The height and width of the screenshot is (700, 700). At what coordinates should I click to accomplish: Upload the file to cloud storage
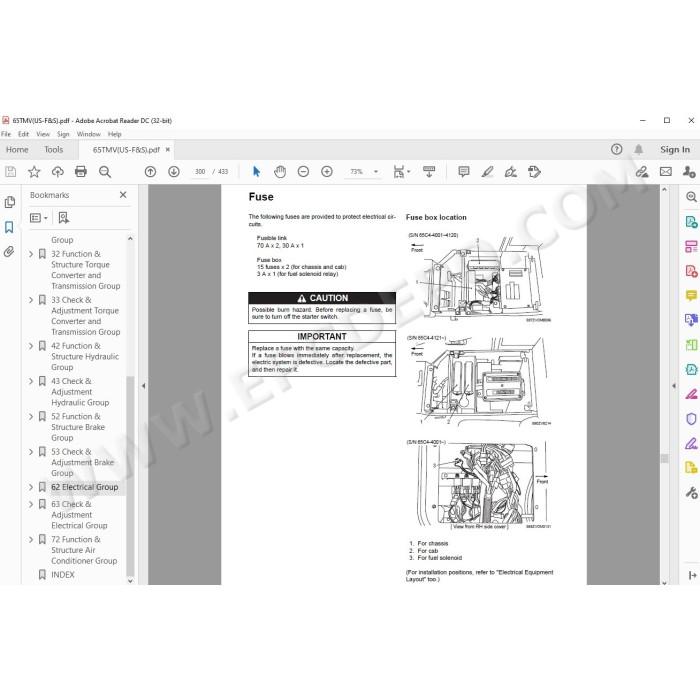tap(58, 172)
